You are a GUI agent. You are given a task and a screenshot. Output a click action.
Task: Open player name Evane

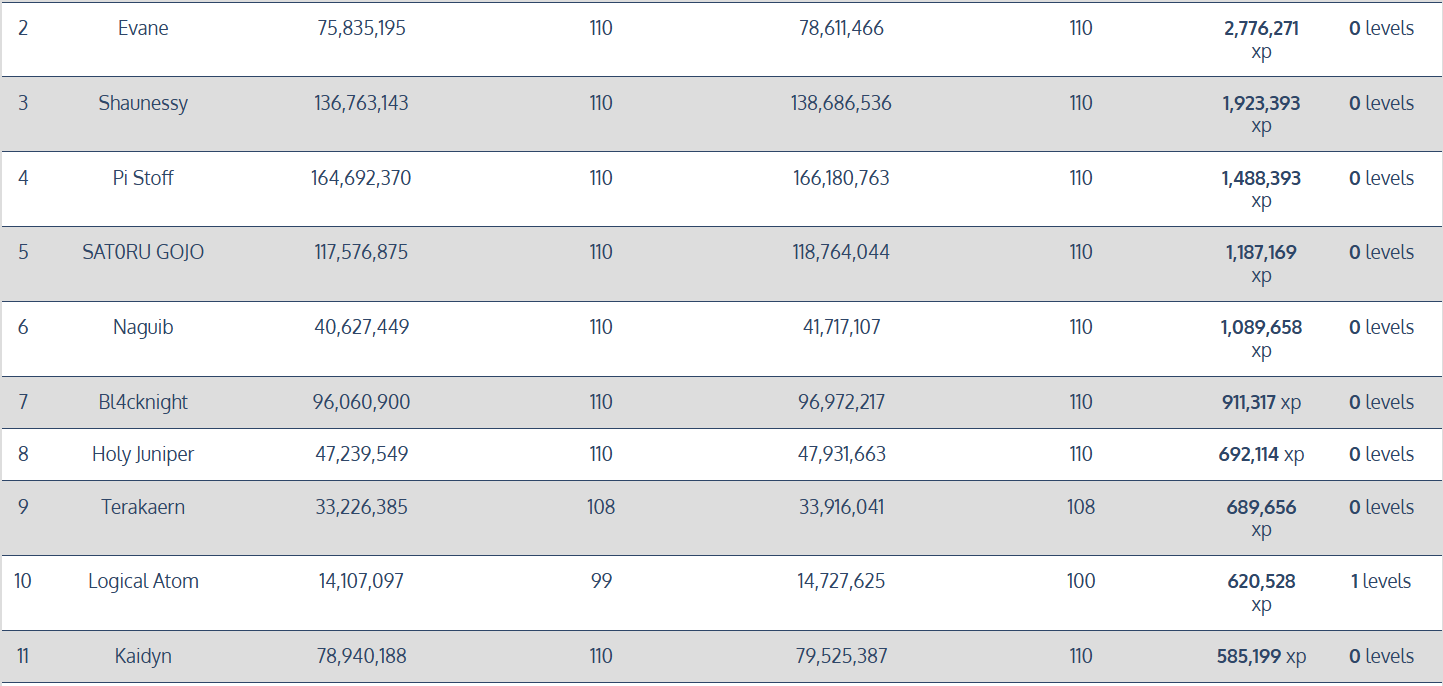click(143, 28)
